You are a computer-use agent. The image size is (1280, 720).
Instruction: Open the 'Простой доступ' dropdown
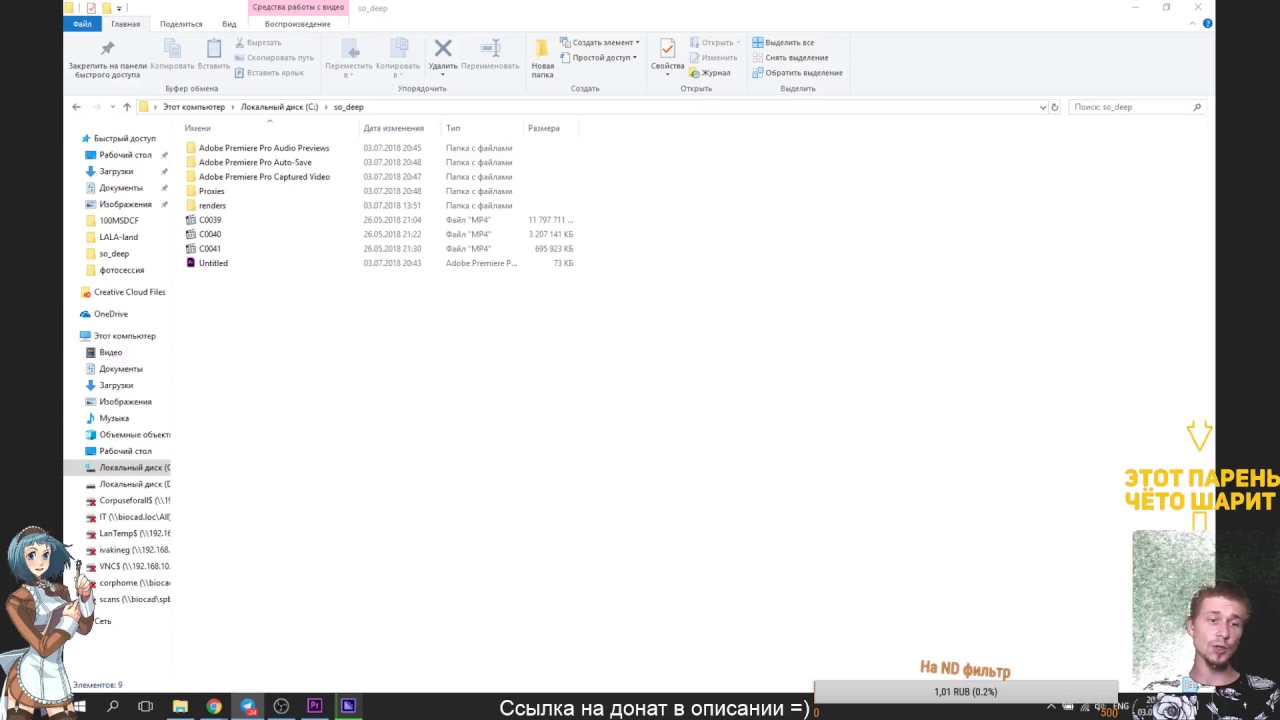coord(598,58)
